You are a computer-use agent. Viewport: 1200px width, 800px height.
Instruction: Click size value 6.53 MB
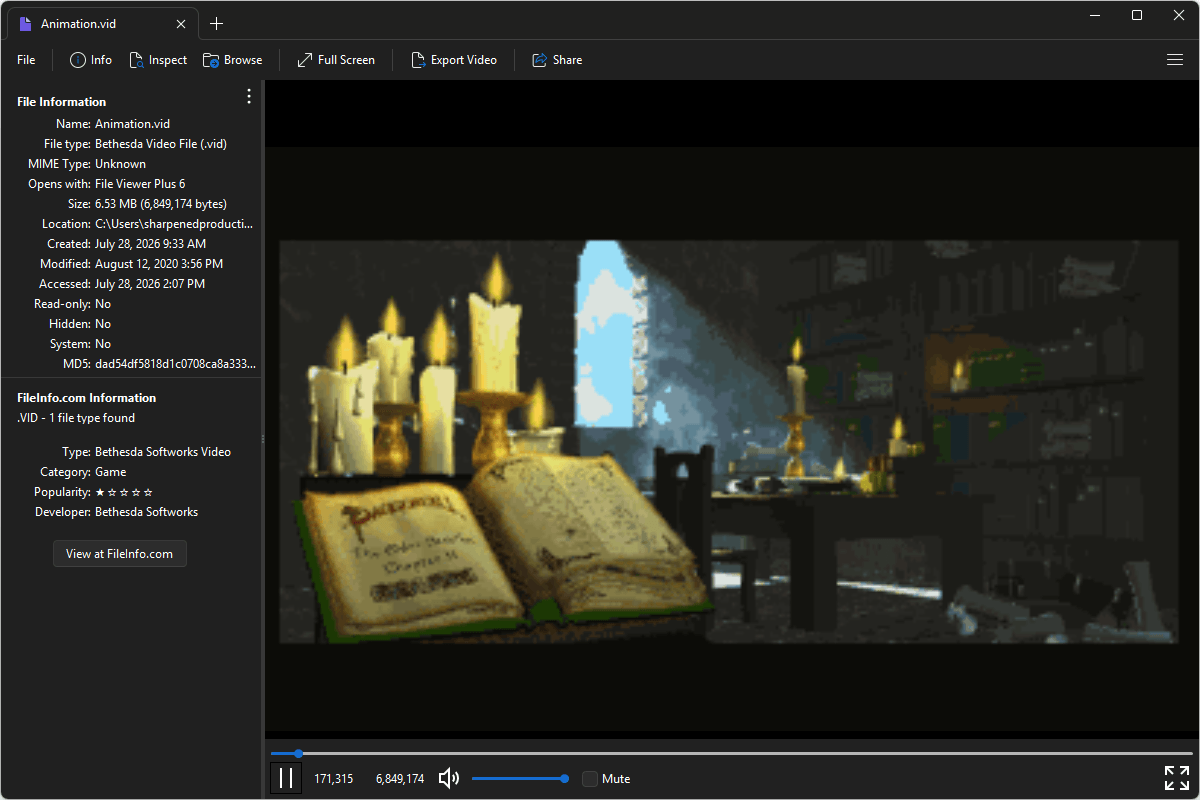pos(161,204)
